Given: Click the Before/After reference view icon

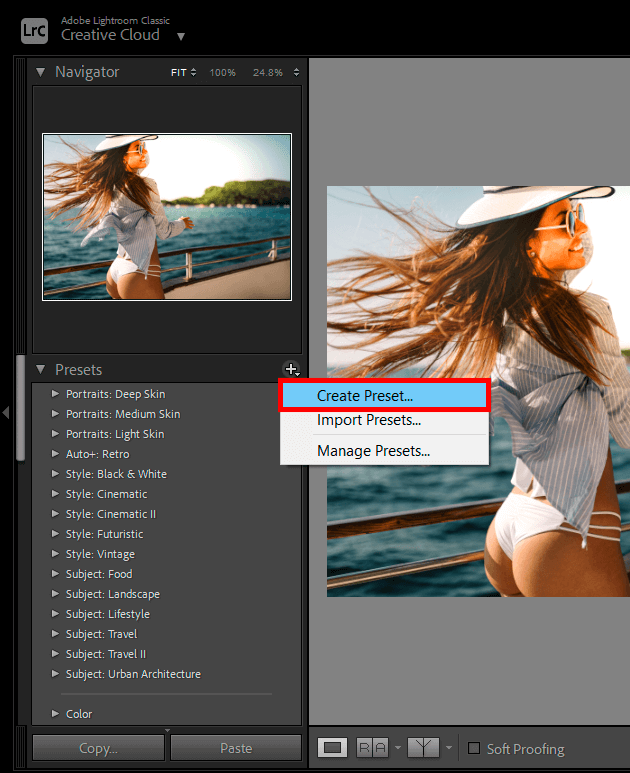Looking at the screenshot, I should click(x=372, y=748).
